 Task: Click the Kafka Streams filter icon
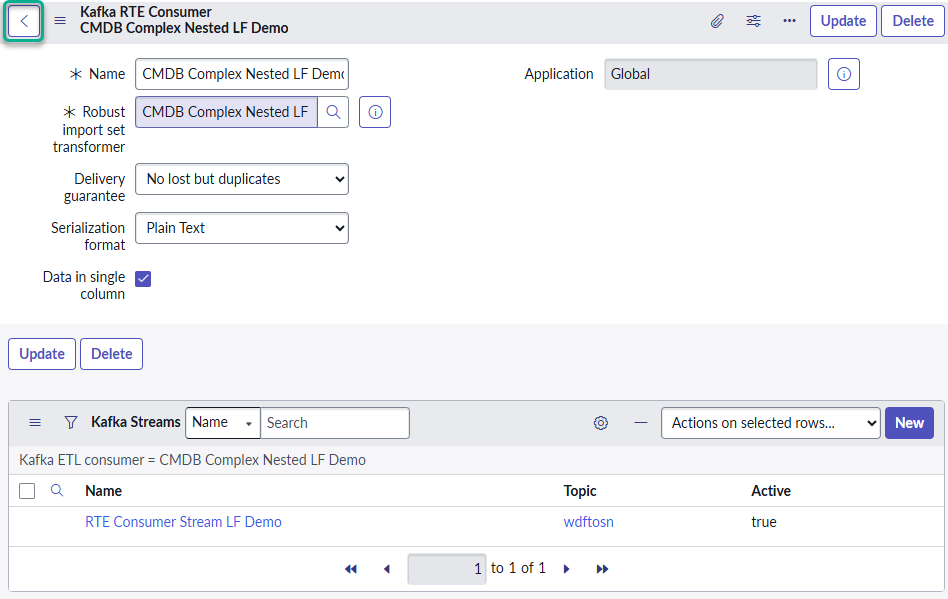coord(70,423)
